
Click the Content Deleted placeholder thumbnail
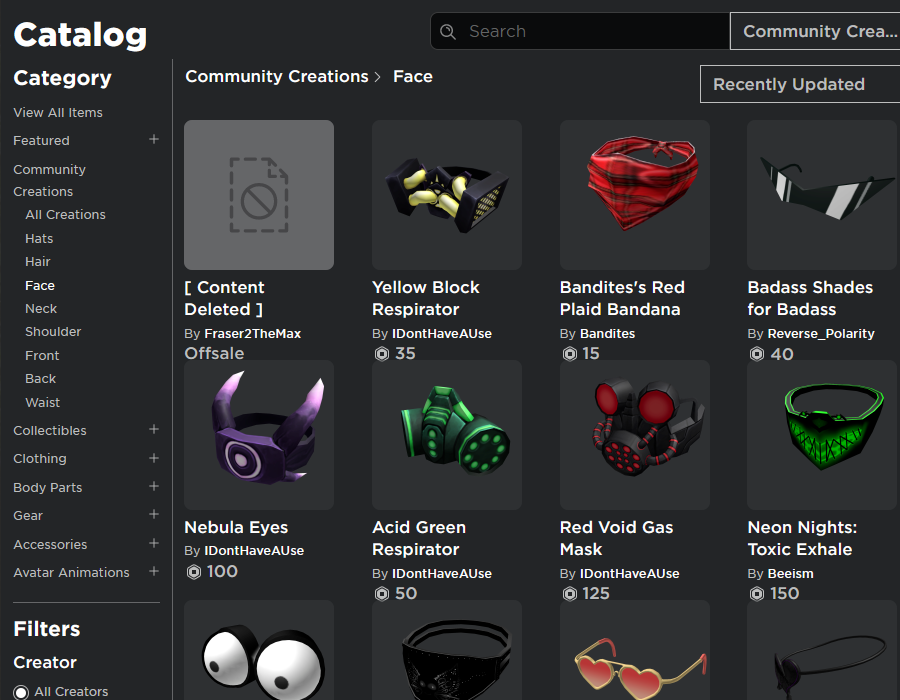259,195
